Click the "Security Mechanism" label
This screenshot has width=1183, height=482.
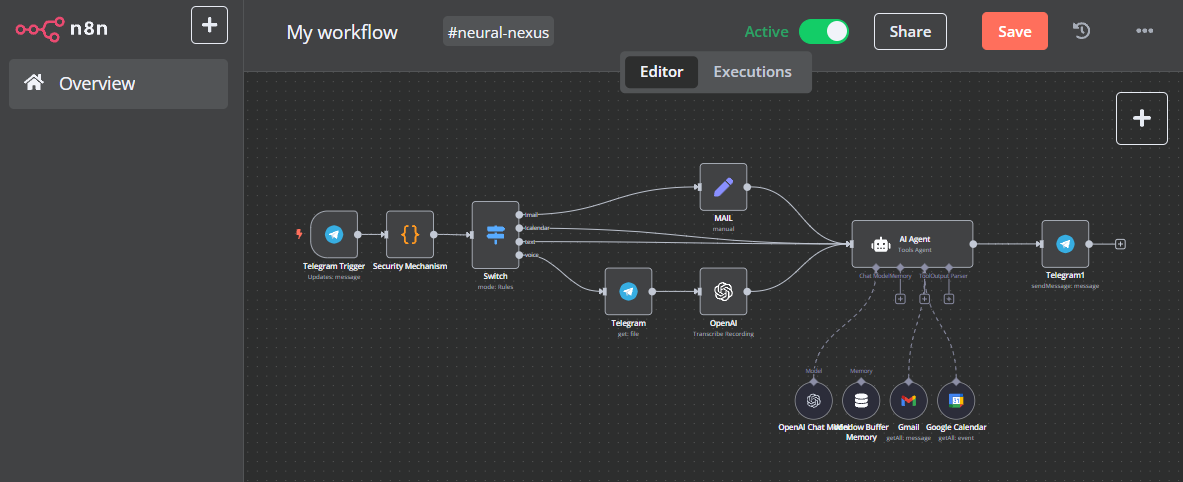click(x=410, y=266)
